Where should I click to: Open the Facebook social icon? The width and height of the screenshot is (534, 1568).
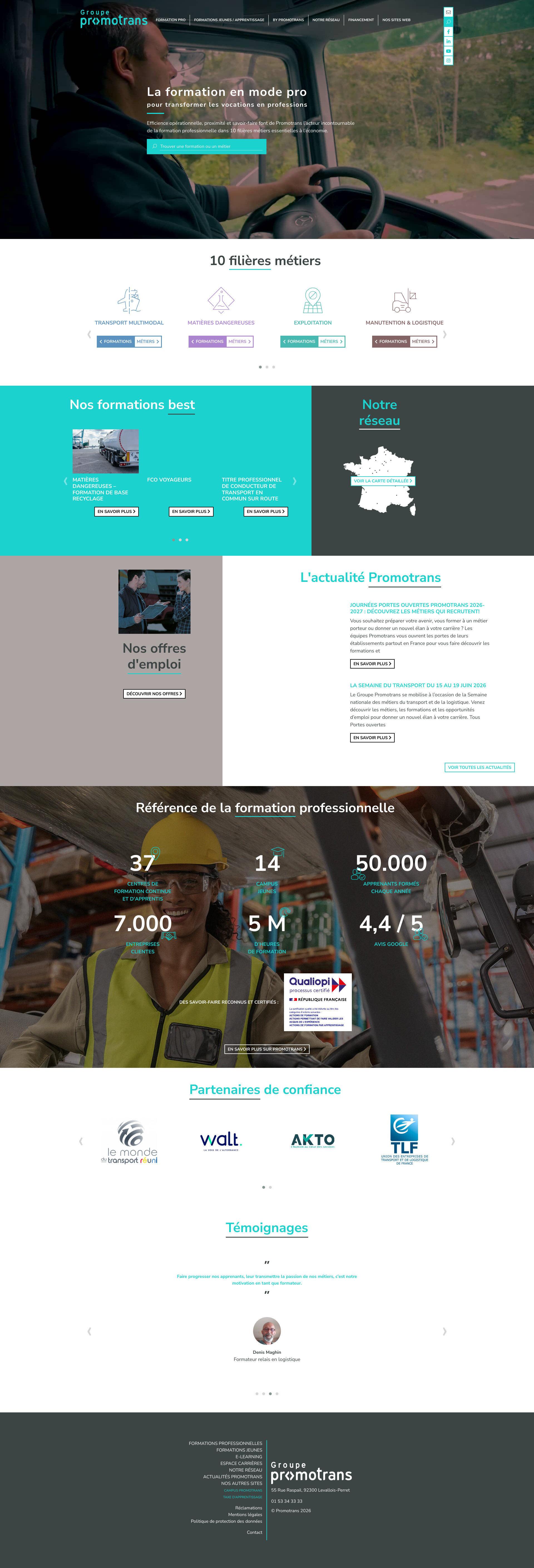click(x=448, y=32)
